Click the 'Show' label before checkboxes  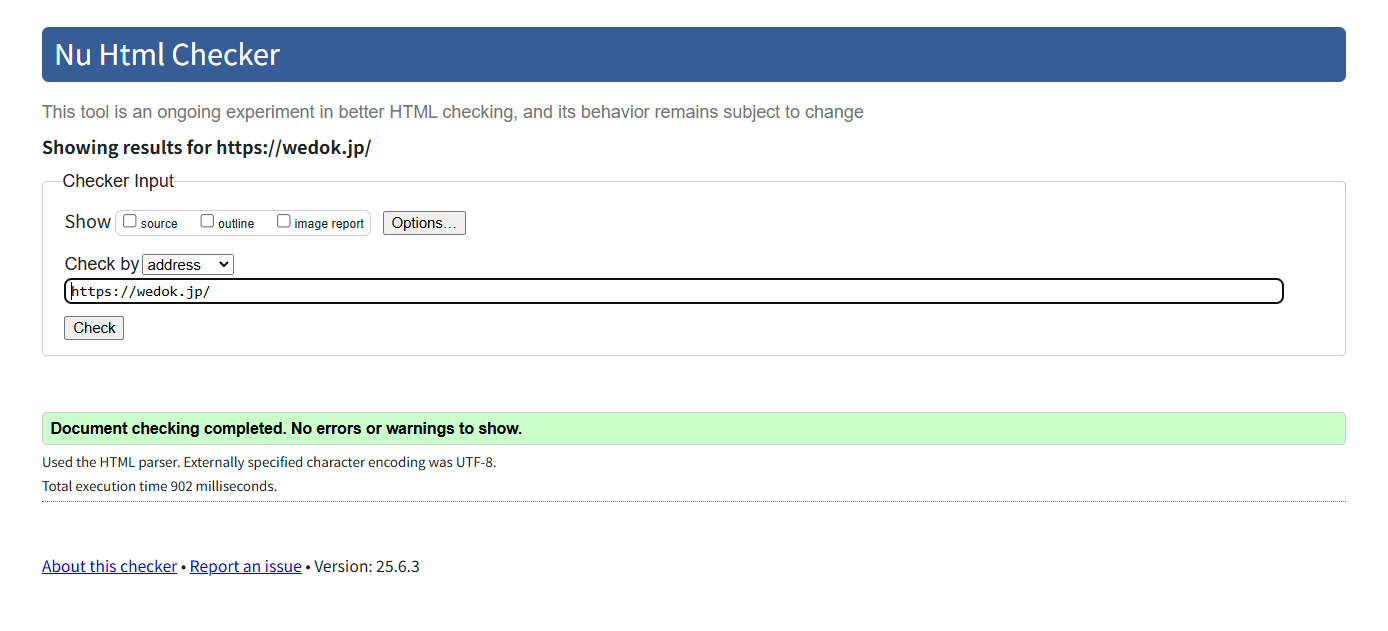tap(87, 222)
